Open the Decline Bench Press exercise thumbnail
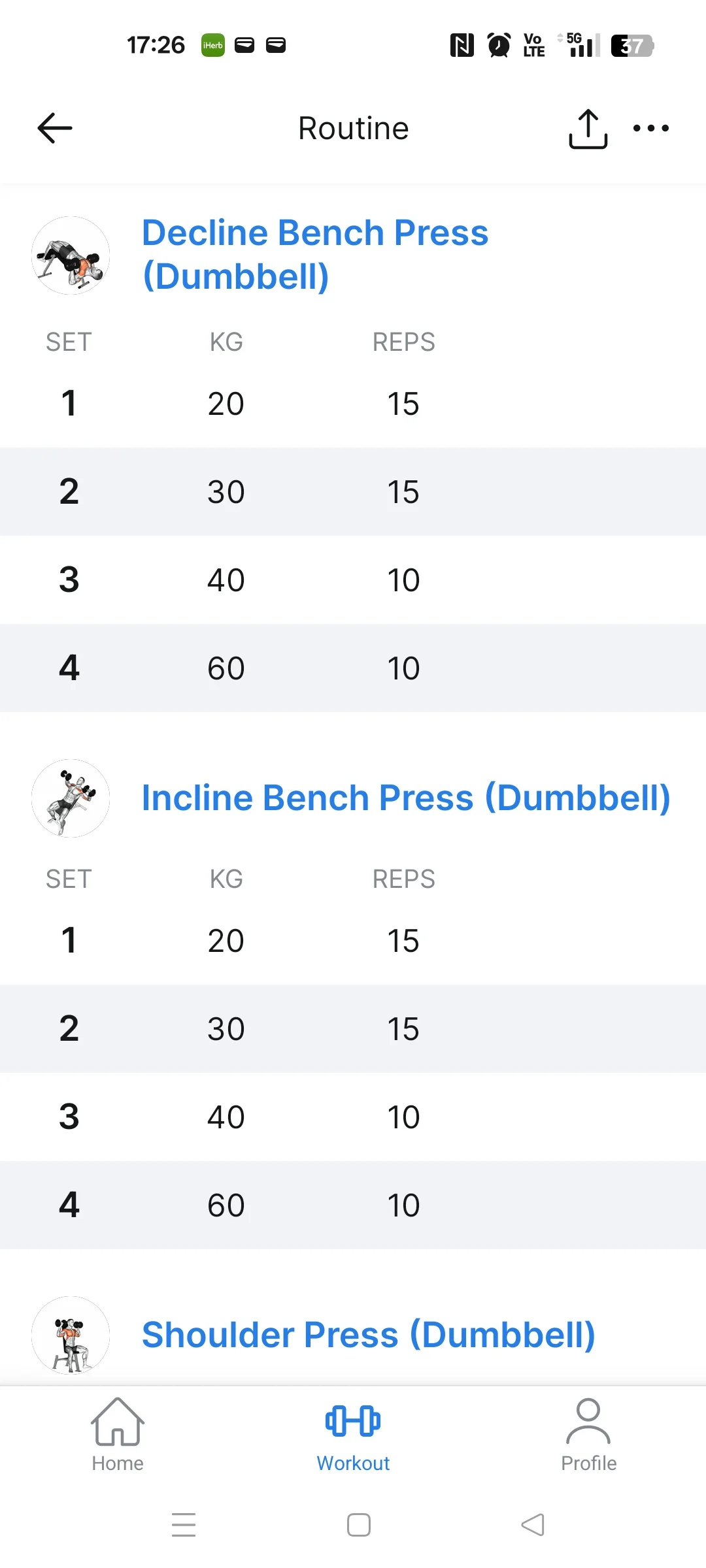Viewport: 706px width, 1568px height. pyautogui.click(x=71, y=255)
